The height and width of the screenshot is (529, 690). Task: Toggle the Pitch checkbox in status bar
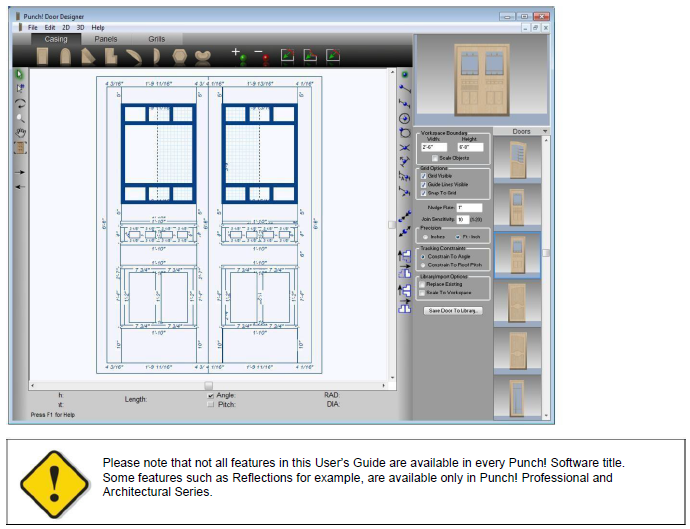point(211,404)
